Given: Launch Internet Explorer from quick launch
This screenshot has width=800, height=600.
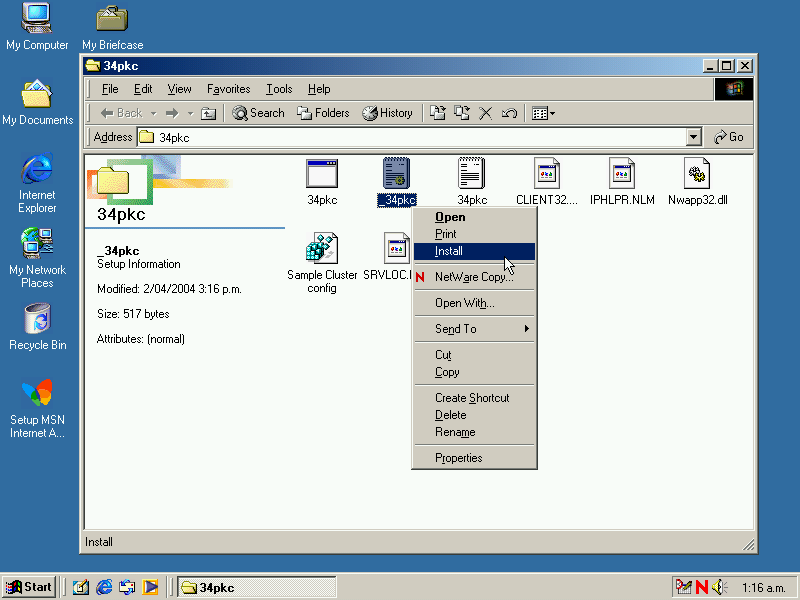Looking at the screenshot, I should [104, 587].
